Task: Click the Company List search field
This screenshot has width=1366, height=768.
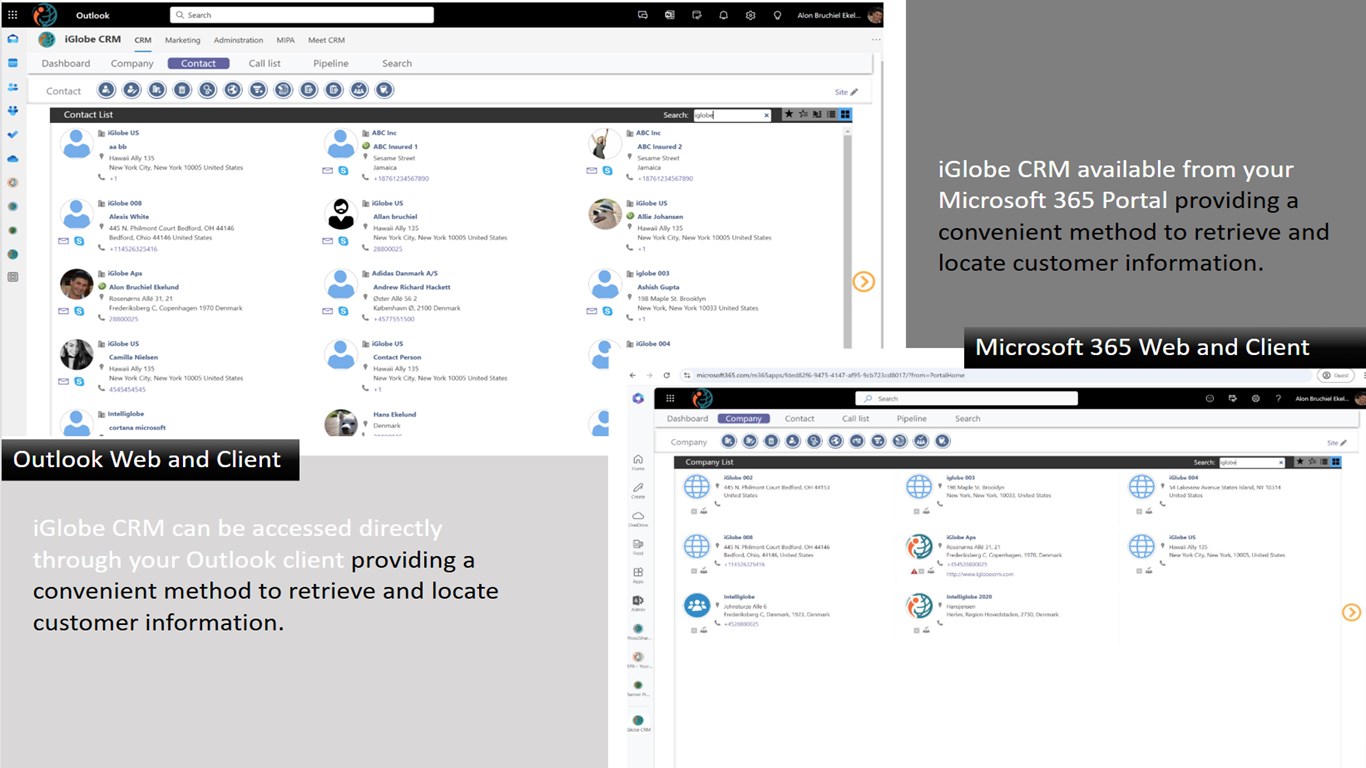Action: coord(1250,462)
